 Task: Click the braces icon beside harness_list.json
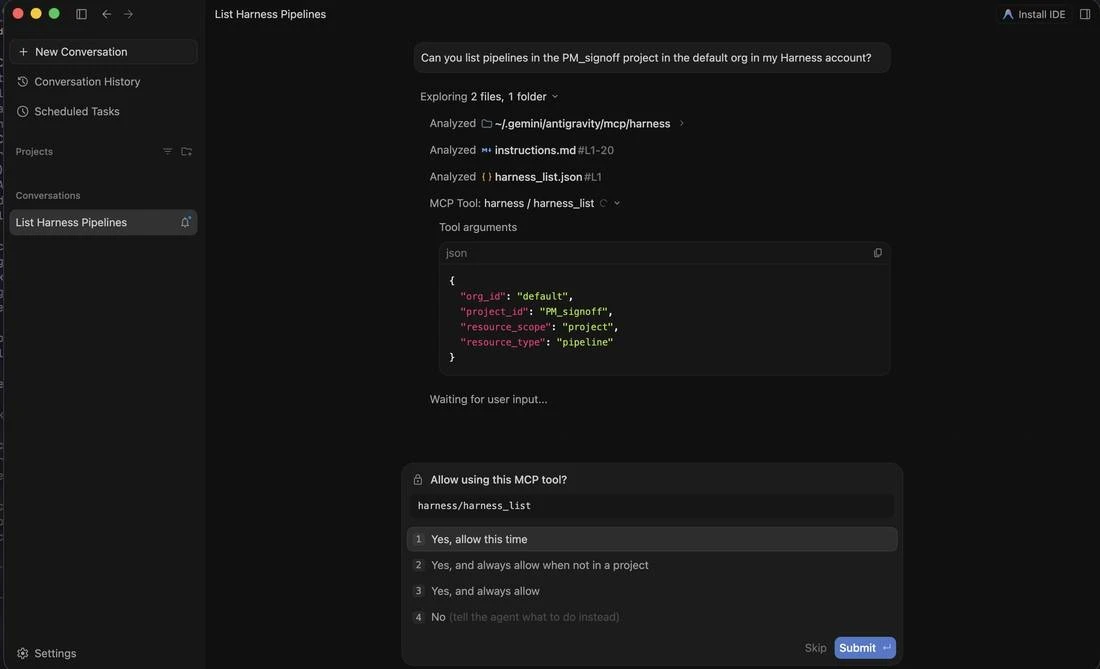pos(486,177)
